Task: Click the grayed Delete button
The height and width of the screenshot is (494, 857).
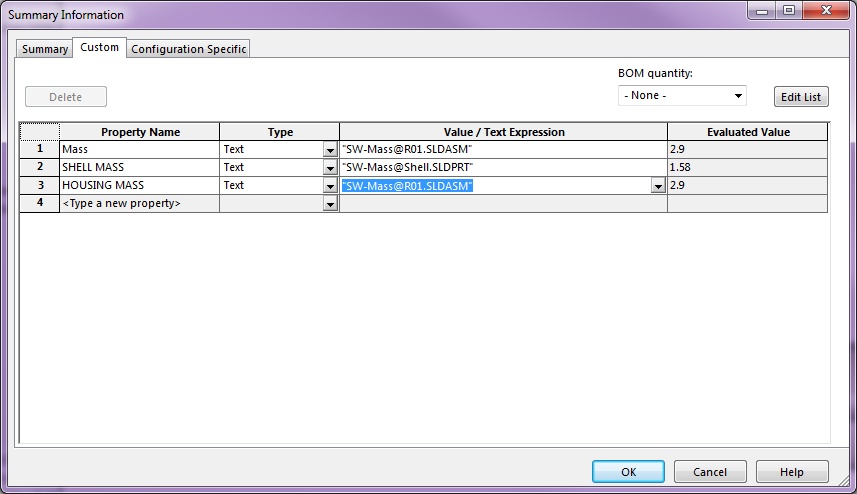Action: tap(66, 97)
